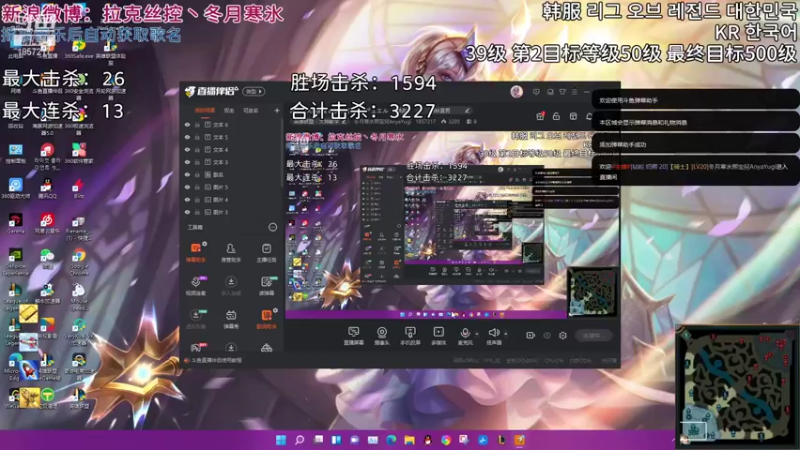Toggle visibility of the 文本 6 layer
Image resolution: width=800 pixels, height=450 pixels.
[x=187, y=124]
